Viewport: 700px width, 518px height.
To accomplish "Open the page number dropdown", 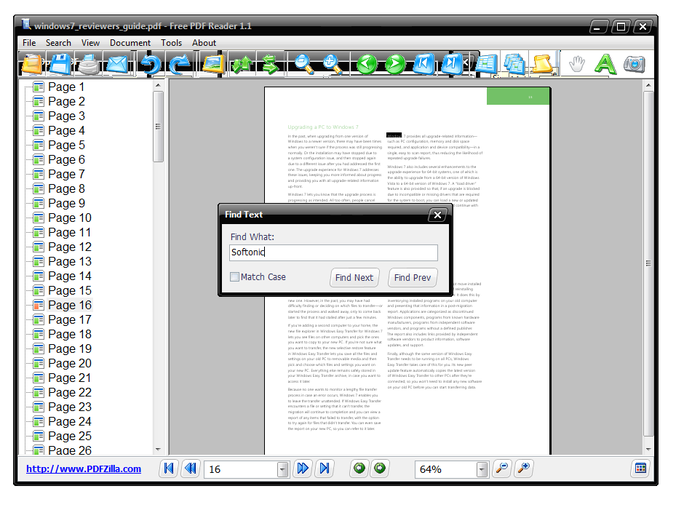I will (282, 469).
